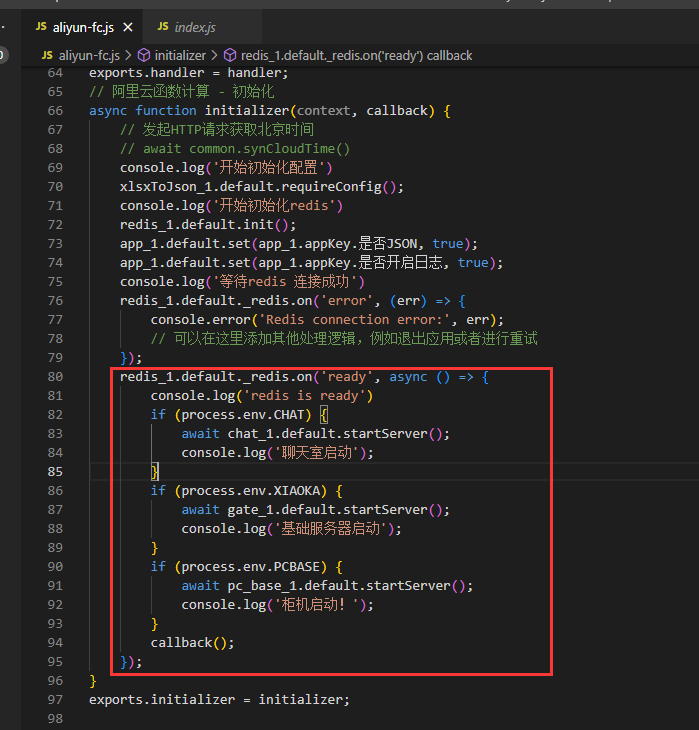Screen dimensions: 699x730
Task: Click line number 85 in gutter
Action: pos(55,472)
